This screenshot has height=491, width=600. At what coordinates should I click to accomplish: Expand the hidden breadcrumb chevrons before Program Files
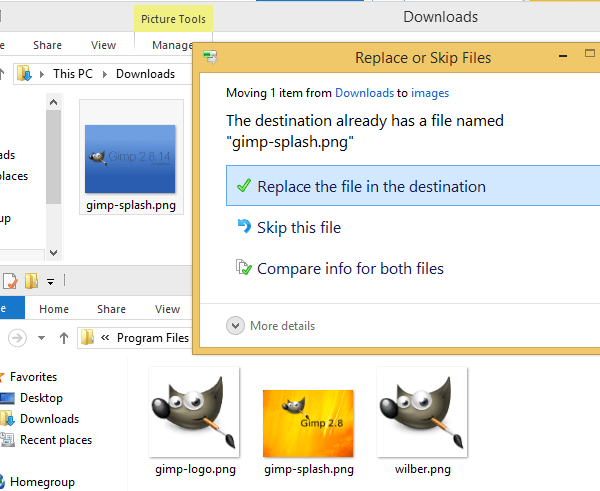(x=105, y=338)
